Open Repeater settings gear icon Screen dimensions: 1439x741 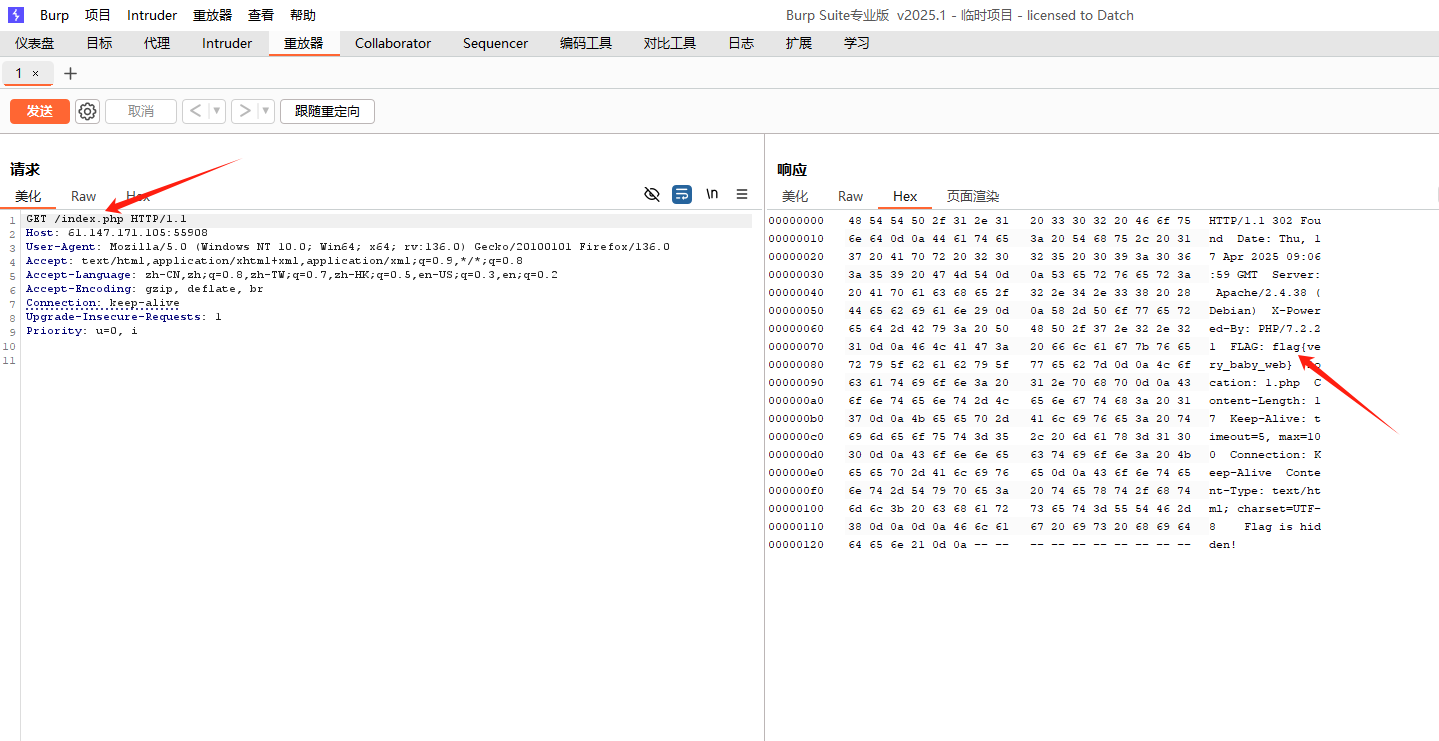pyautogui.click(x=88, y=111)
